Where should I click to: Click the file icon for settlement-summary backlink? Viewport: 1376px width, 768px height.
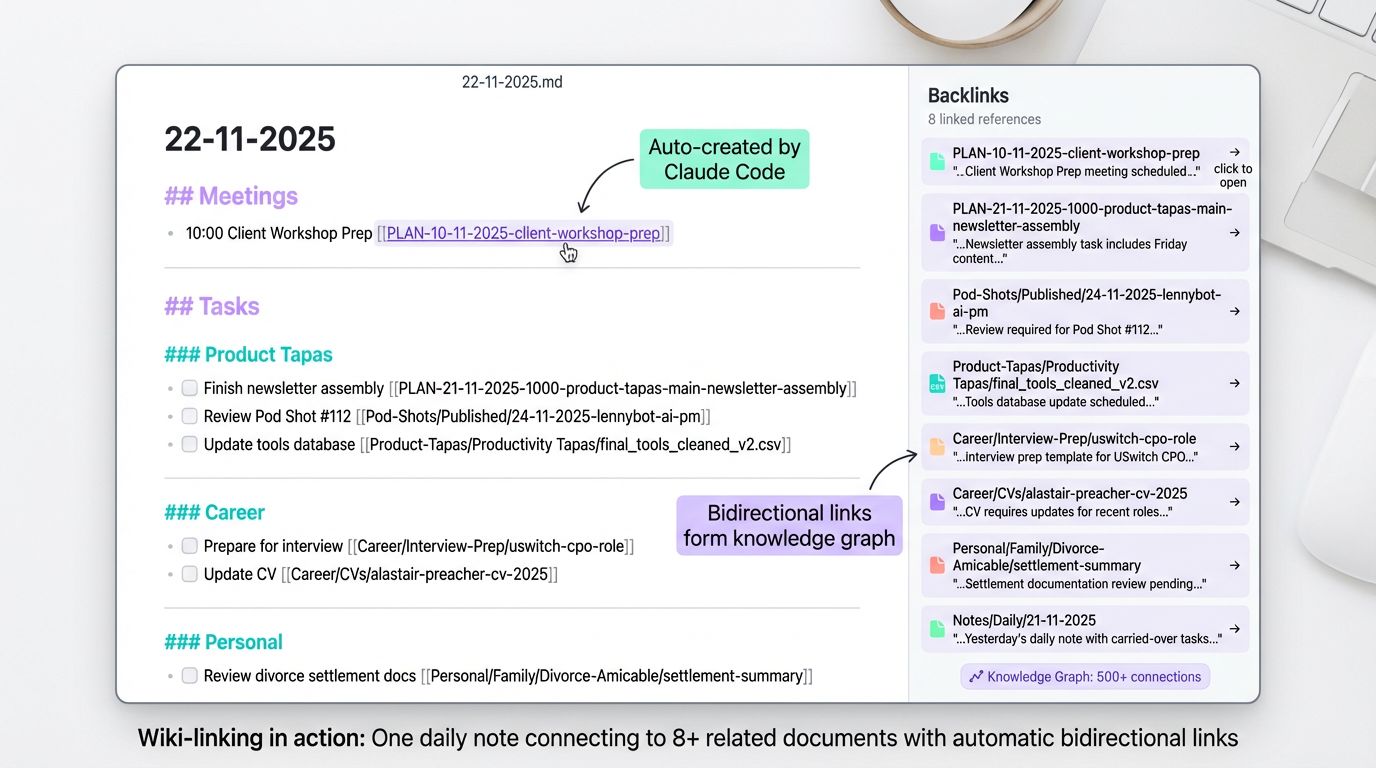tap(937, 565)
